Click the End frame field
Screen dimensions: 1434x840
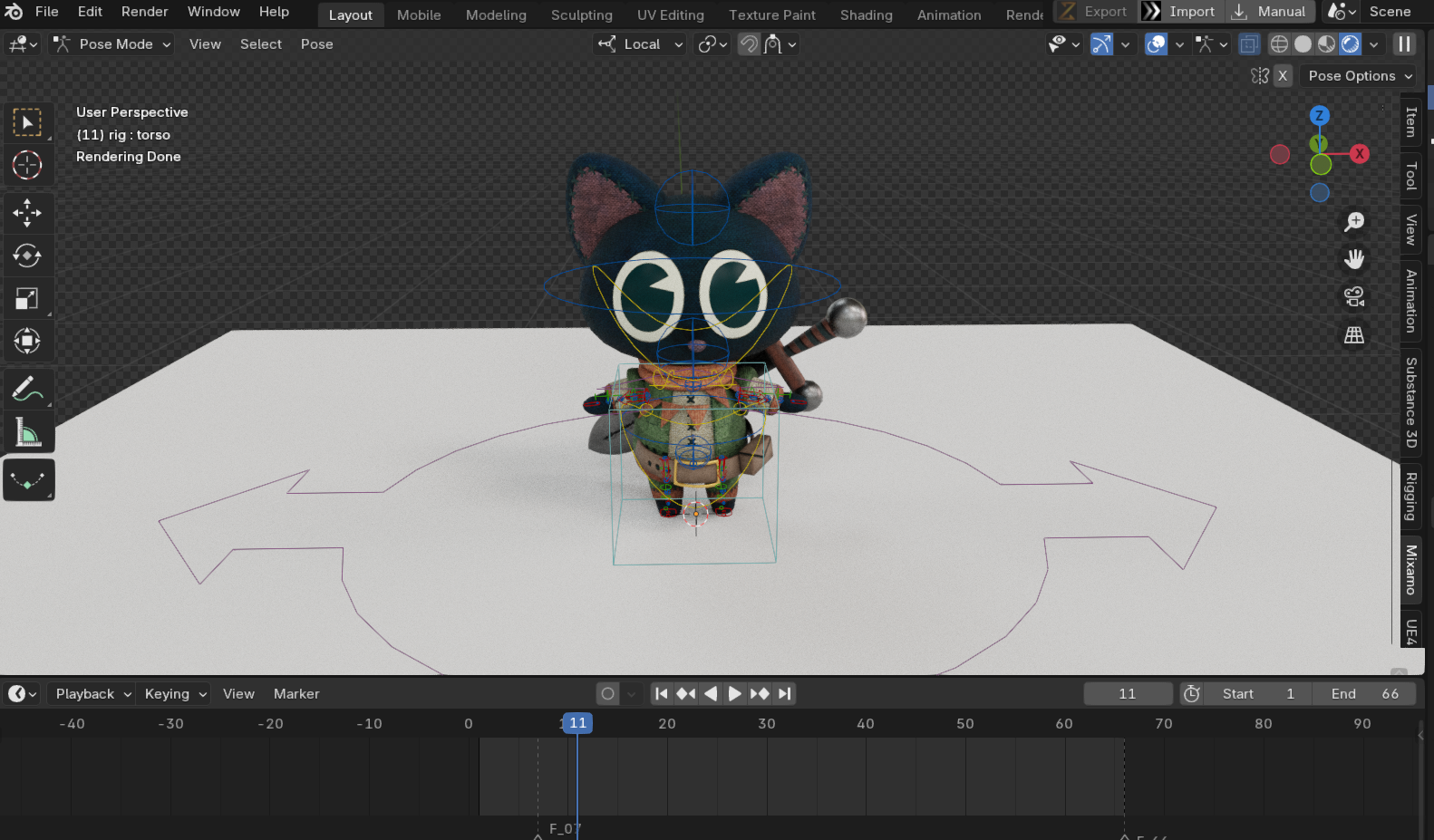[x=1364, y=694]
